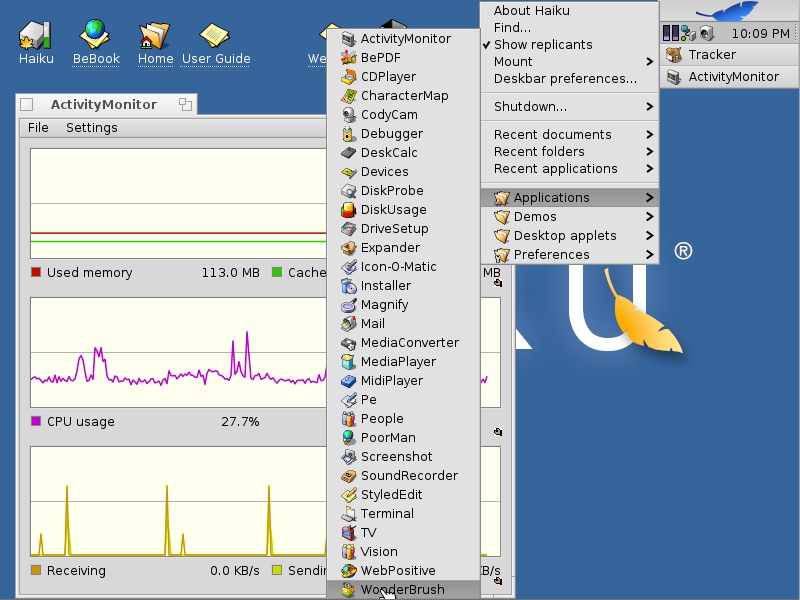Open File menu in ActivityMonitor
Image resolution: width=800 pixels, height=600 pixels.
(38, 128)
